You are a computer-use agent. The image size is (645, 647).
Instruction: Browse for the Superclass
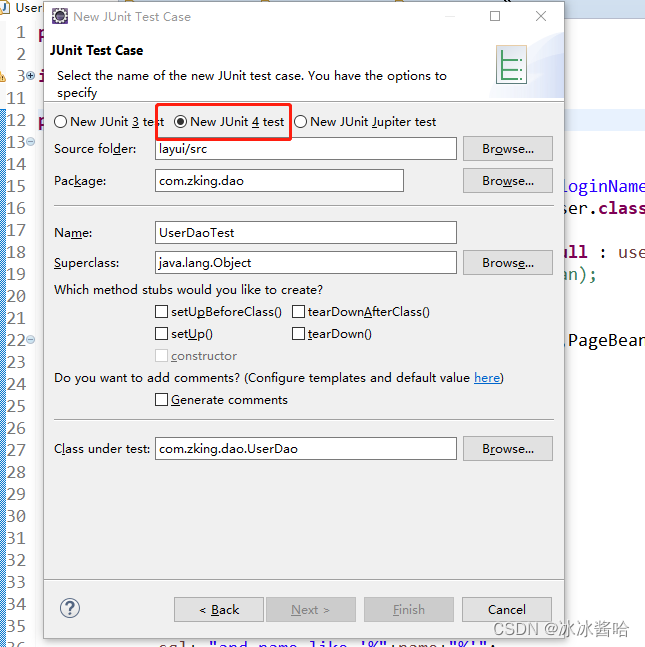coord(508,262)
